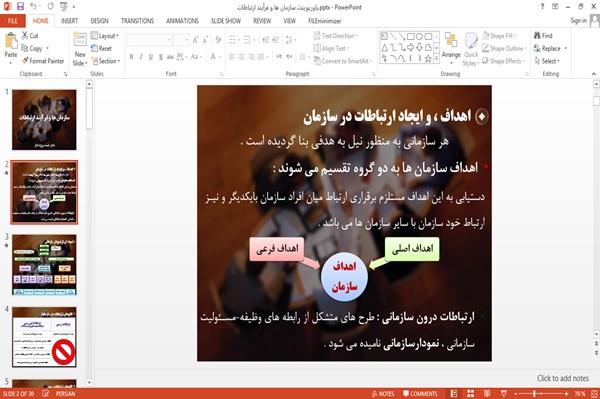The image size is (600, 399).
Task: Switch to the ANIMATIONS tab
Action: pyautogui.click(x=182, y=21)
